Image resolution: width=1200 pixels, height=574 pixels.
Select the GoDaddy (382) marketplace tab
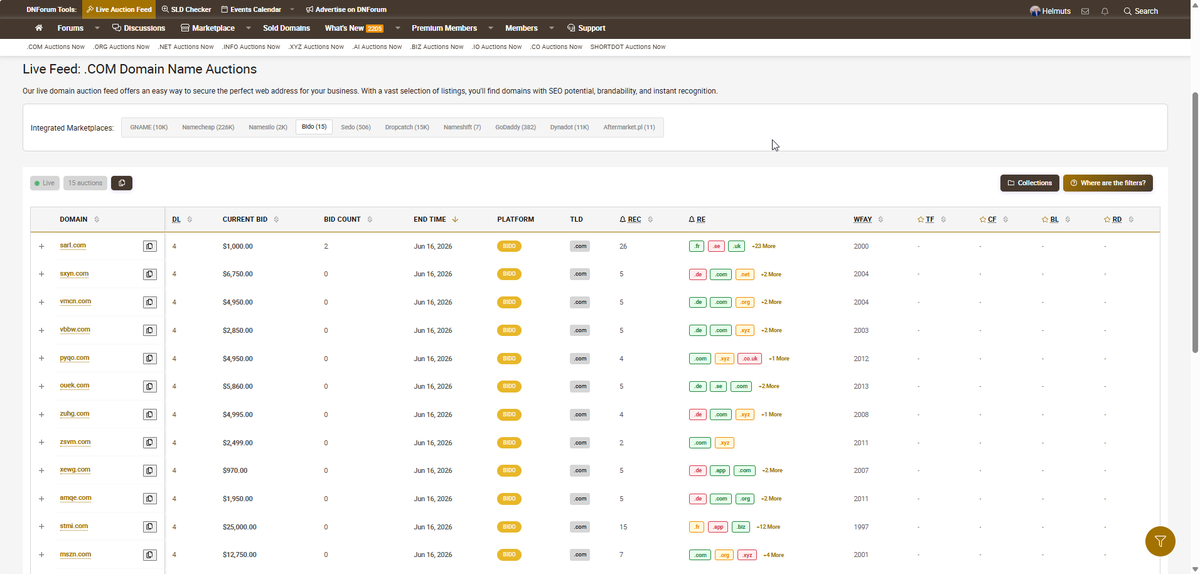515,127
